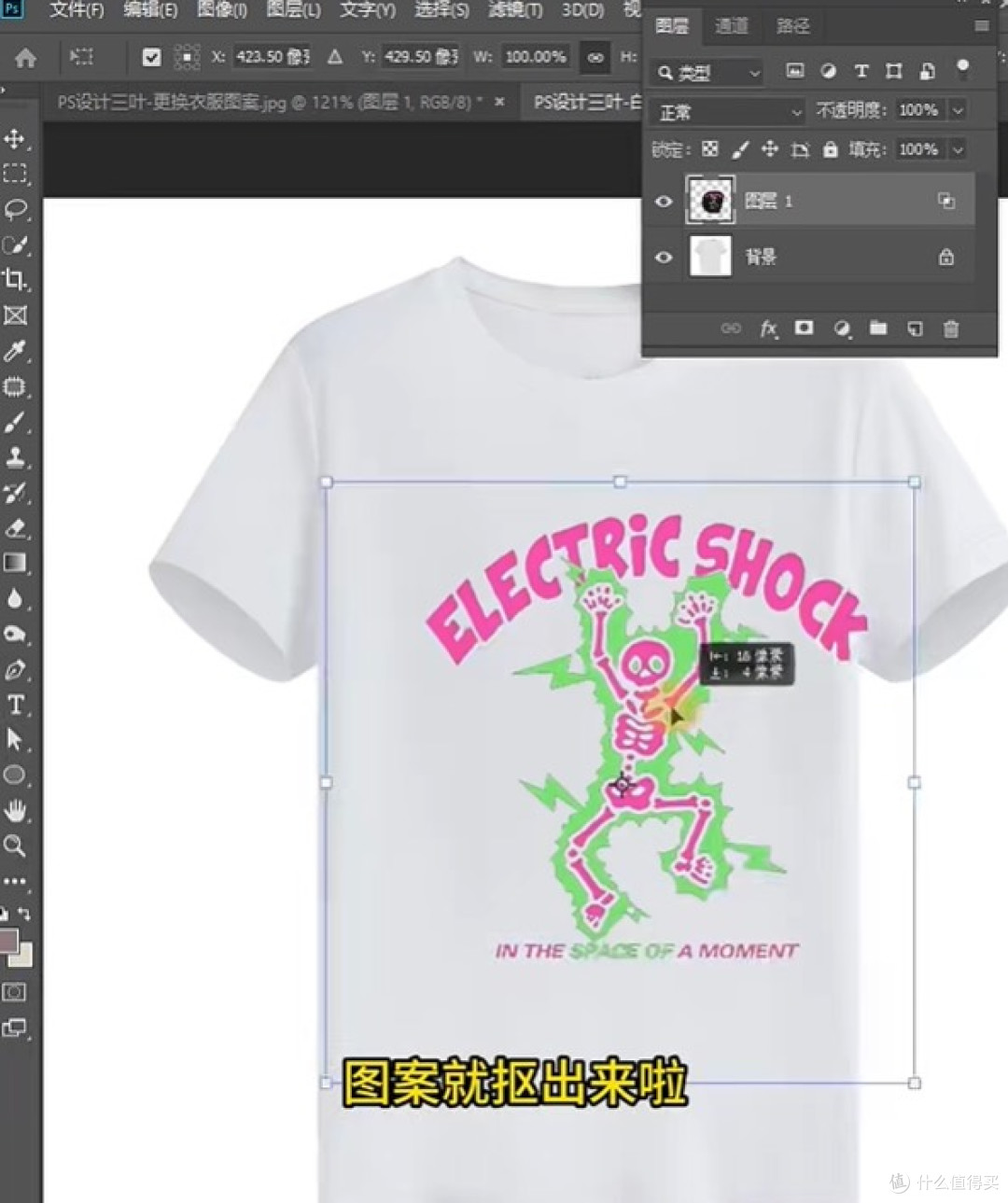Open the 文件(F) menu

coord(77,10)
